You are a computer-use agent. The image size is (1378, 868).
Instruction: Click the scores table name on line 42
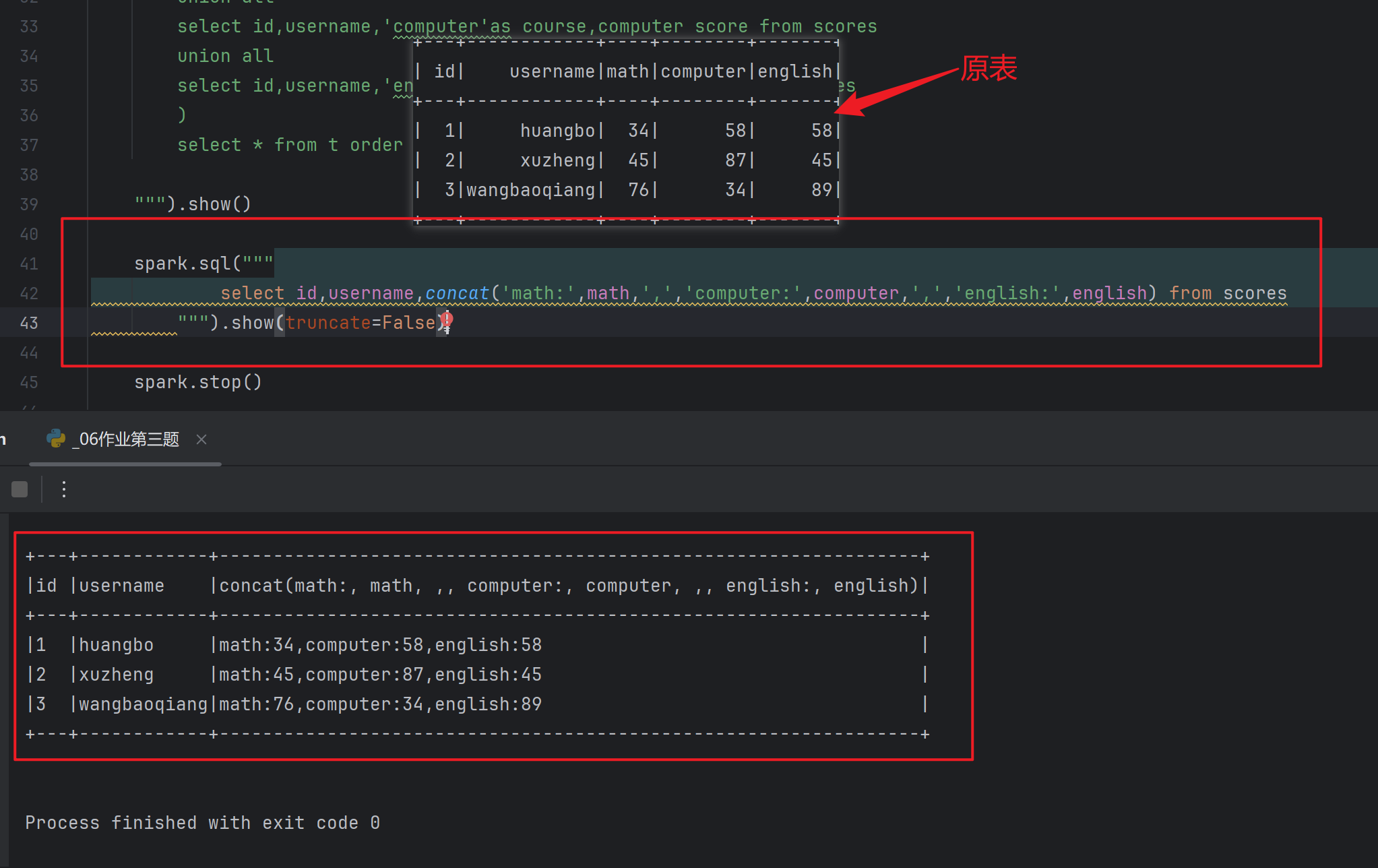point(1255,293)
